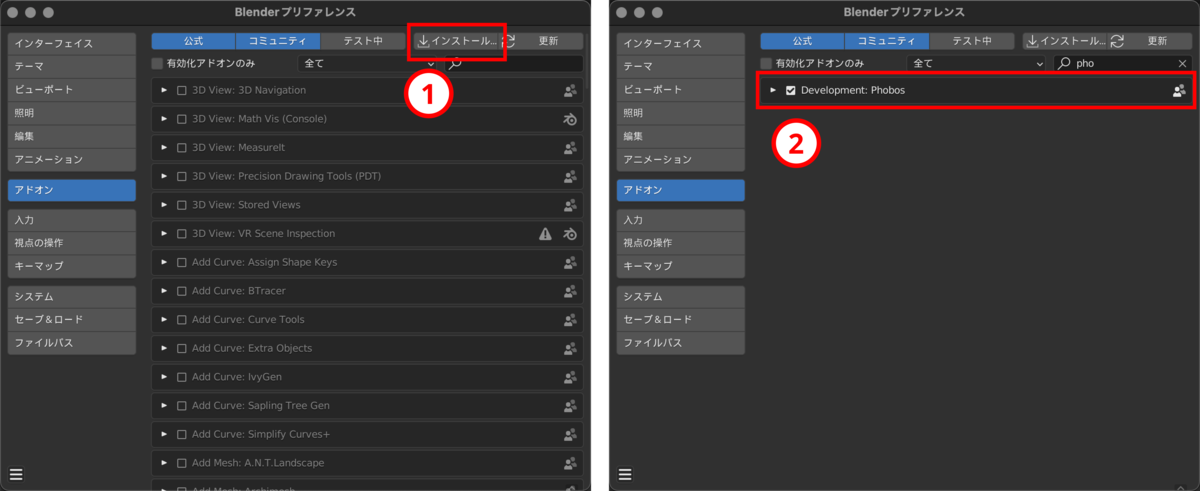Toggle 有効化アドオンのみ checkbox in left window
This screenshot has width=1200, height=491.
(157, 63)
